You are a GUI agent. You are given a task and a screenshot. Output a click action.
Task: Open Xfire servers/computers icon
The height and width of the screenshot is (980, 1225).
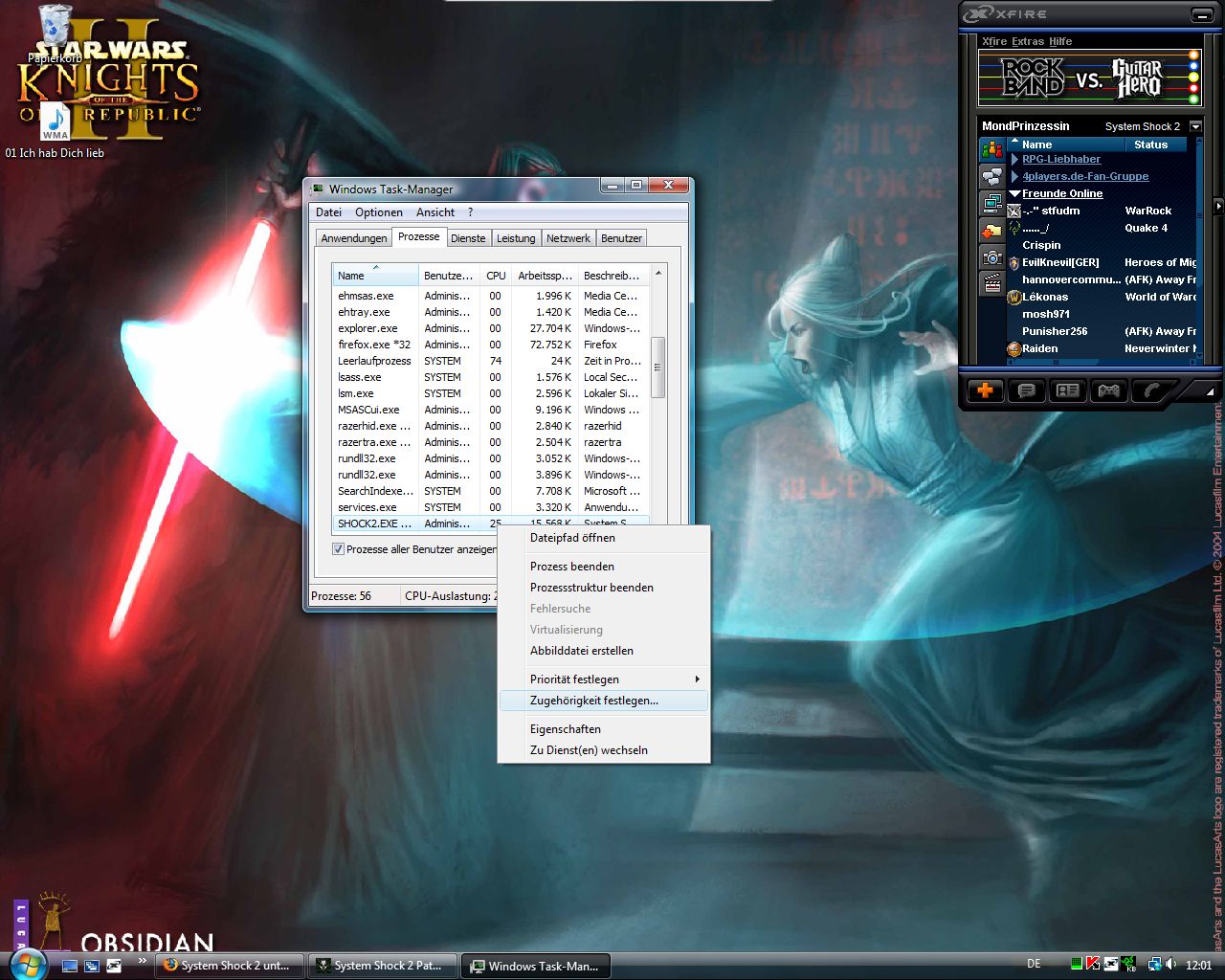[x=991, y=204]
